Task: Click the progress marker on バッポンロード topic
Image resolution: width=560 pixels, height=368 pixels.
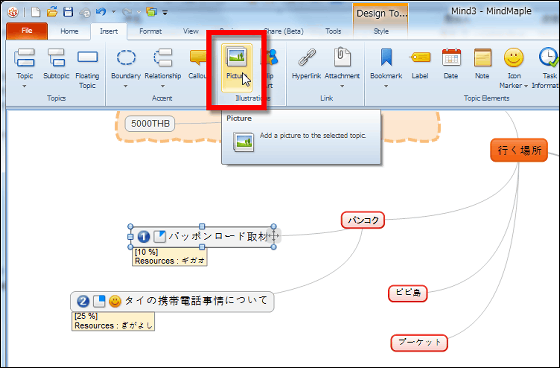Action: coord(159,237)
